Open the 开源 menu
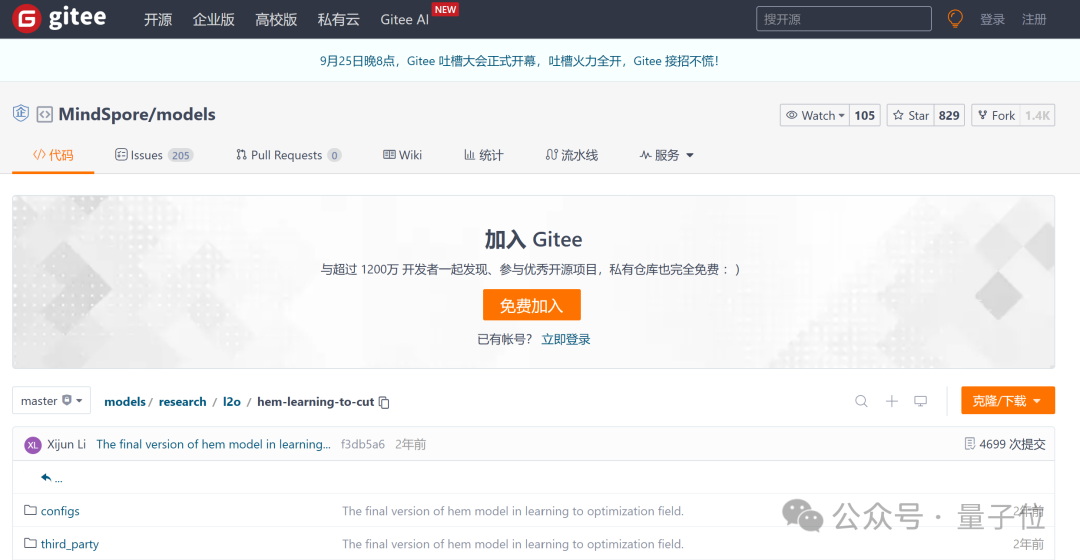This screenshot has width=1080, height=560. [158, 19]
